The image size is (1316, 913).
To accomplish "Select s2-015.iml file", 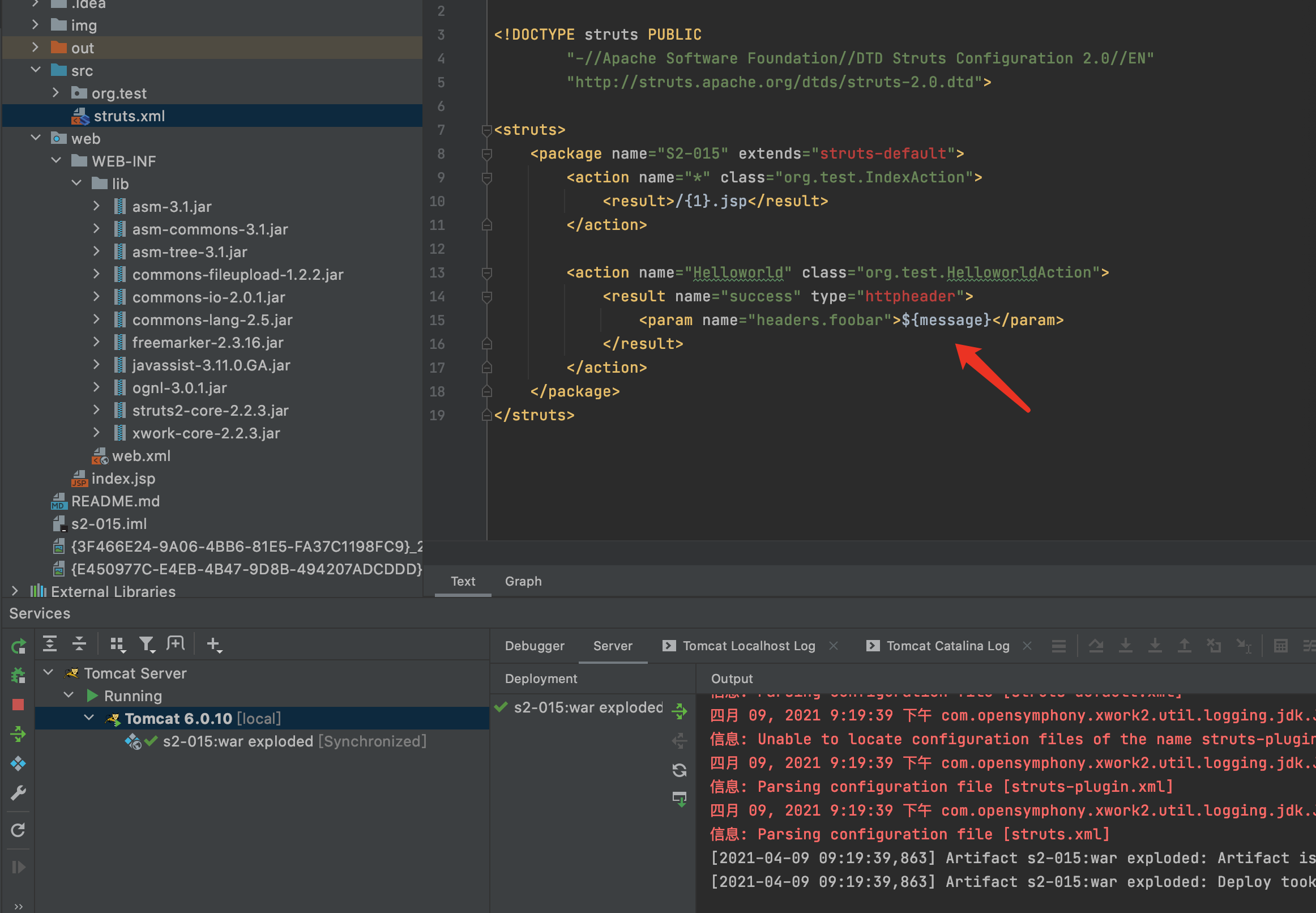I will click(109, 523).
